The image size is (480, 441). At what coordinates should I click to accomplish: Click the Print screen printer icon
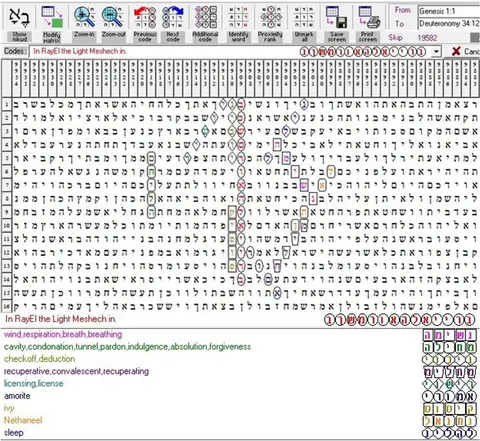(369, 17)
